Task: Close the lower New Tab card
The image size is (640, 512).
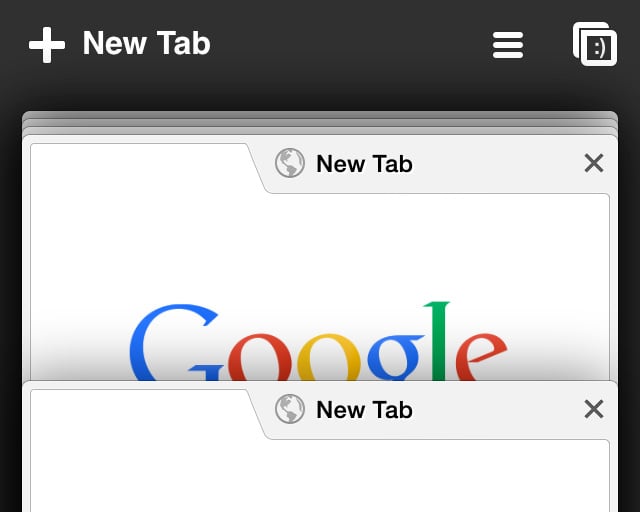Action: tap(594, 409)
